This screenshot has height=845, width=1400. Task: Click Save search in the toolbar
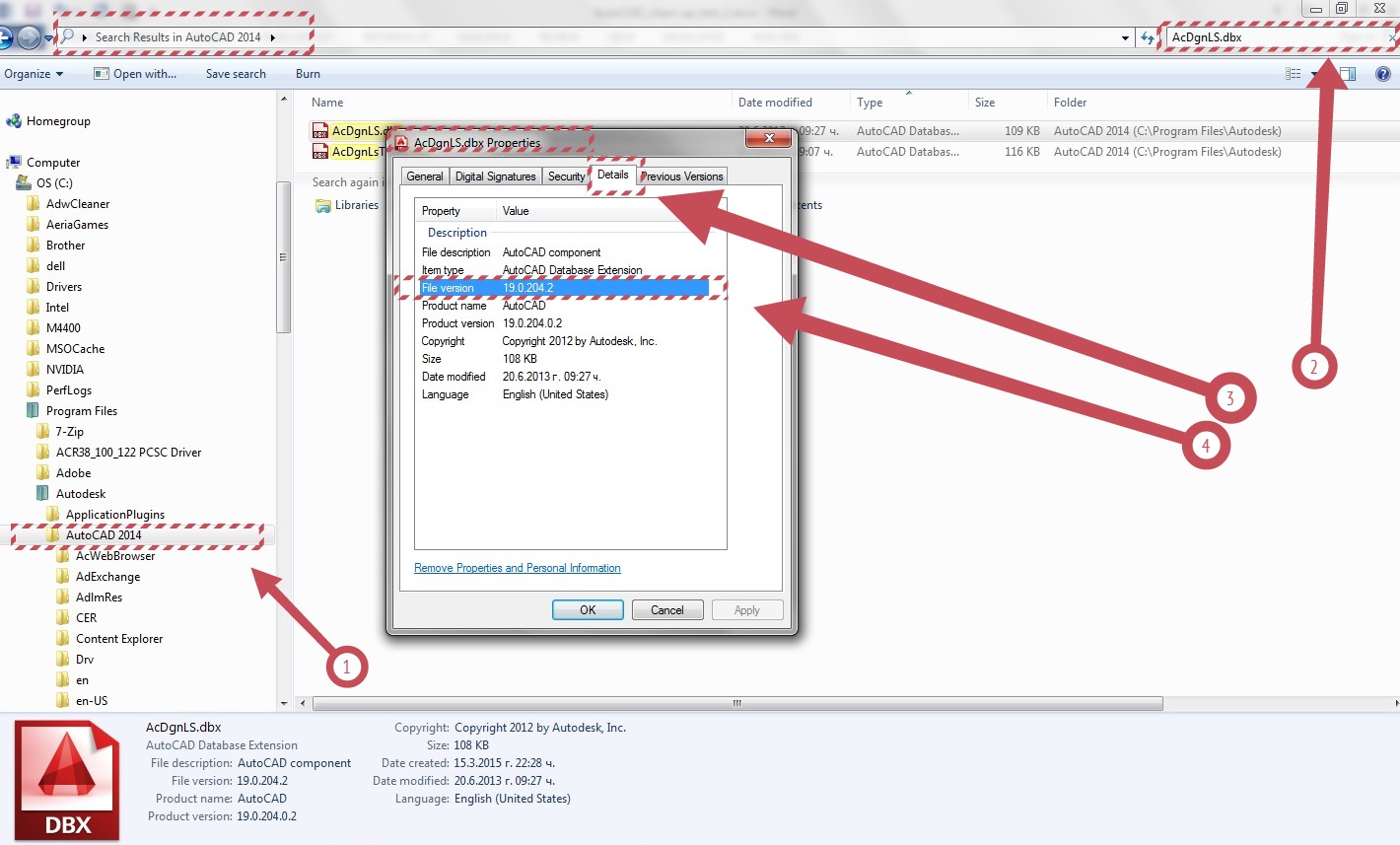[x=236, y=74]
